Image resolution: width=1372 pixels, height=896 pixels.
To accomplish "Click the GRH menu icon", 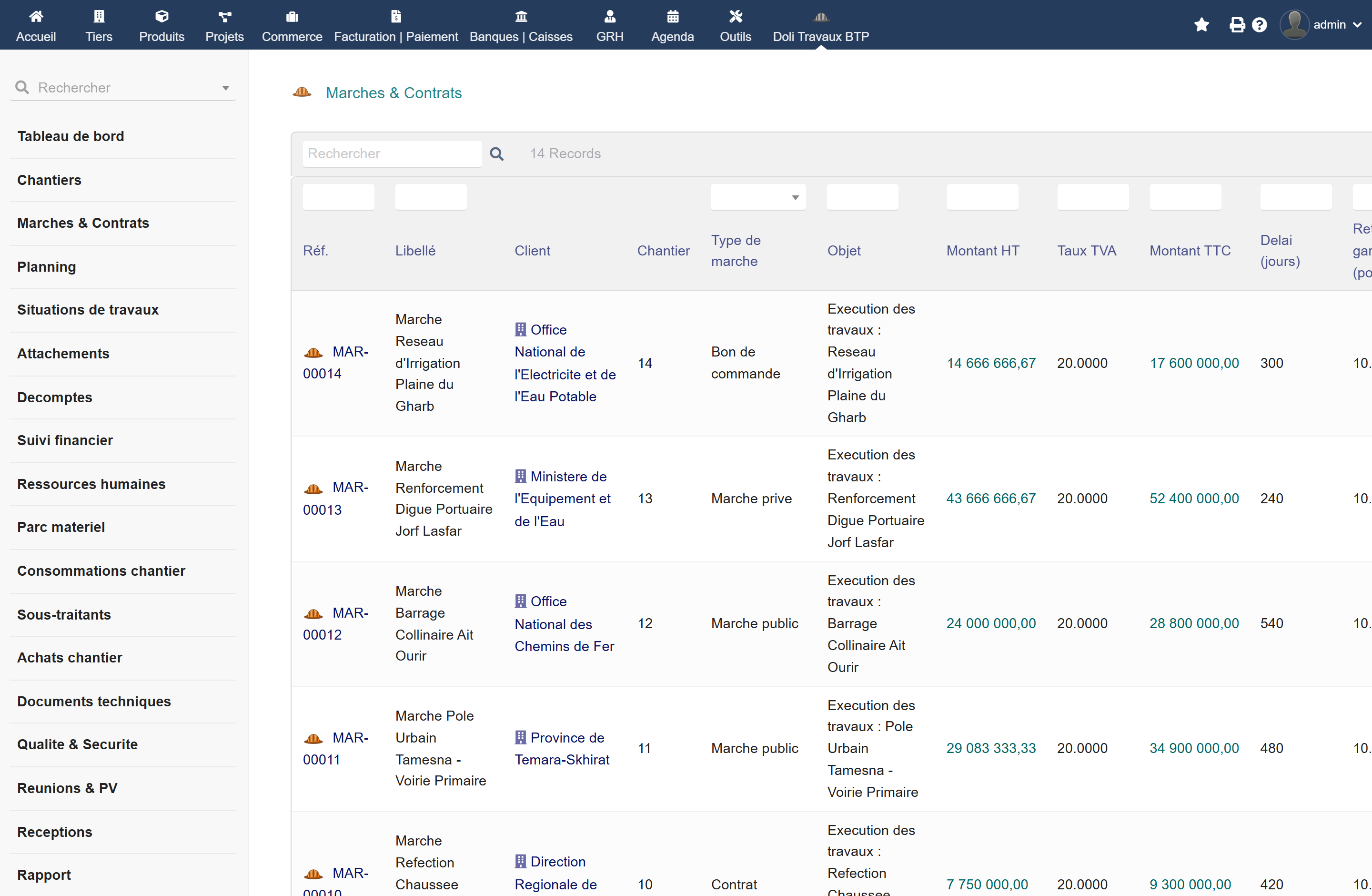I will click(x=610, y=17).
